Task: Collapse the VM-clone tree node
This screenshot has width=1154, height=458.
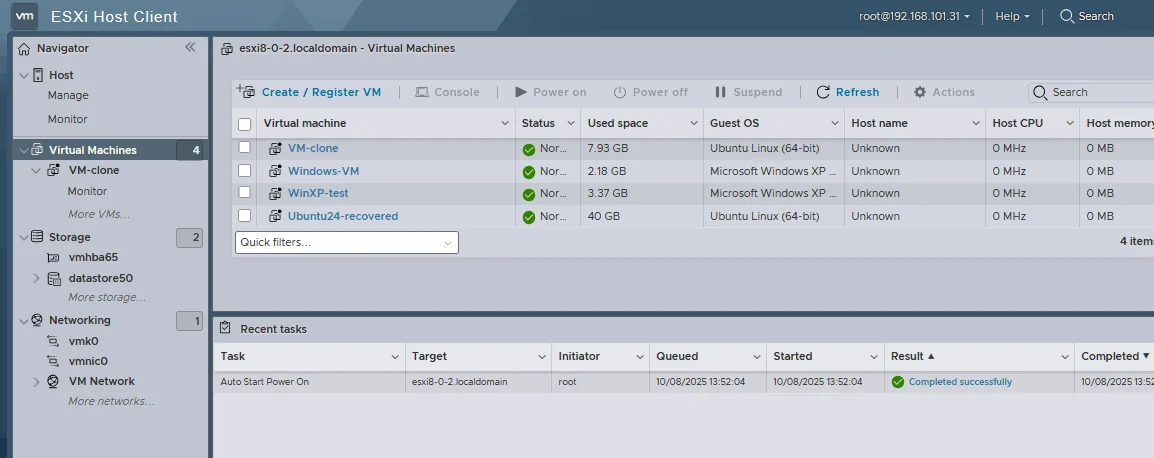Action: [x=36, y=170]
